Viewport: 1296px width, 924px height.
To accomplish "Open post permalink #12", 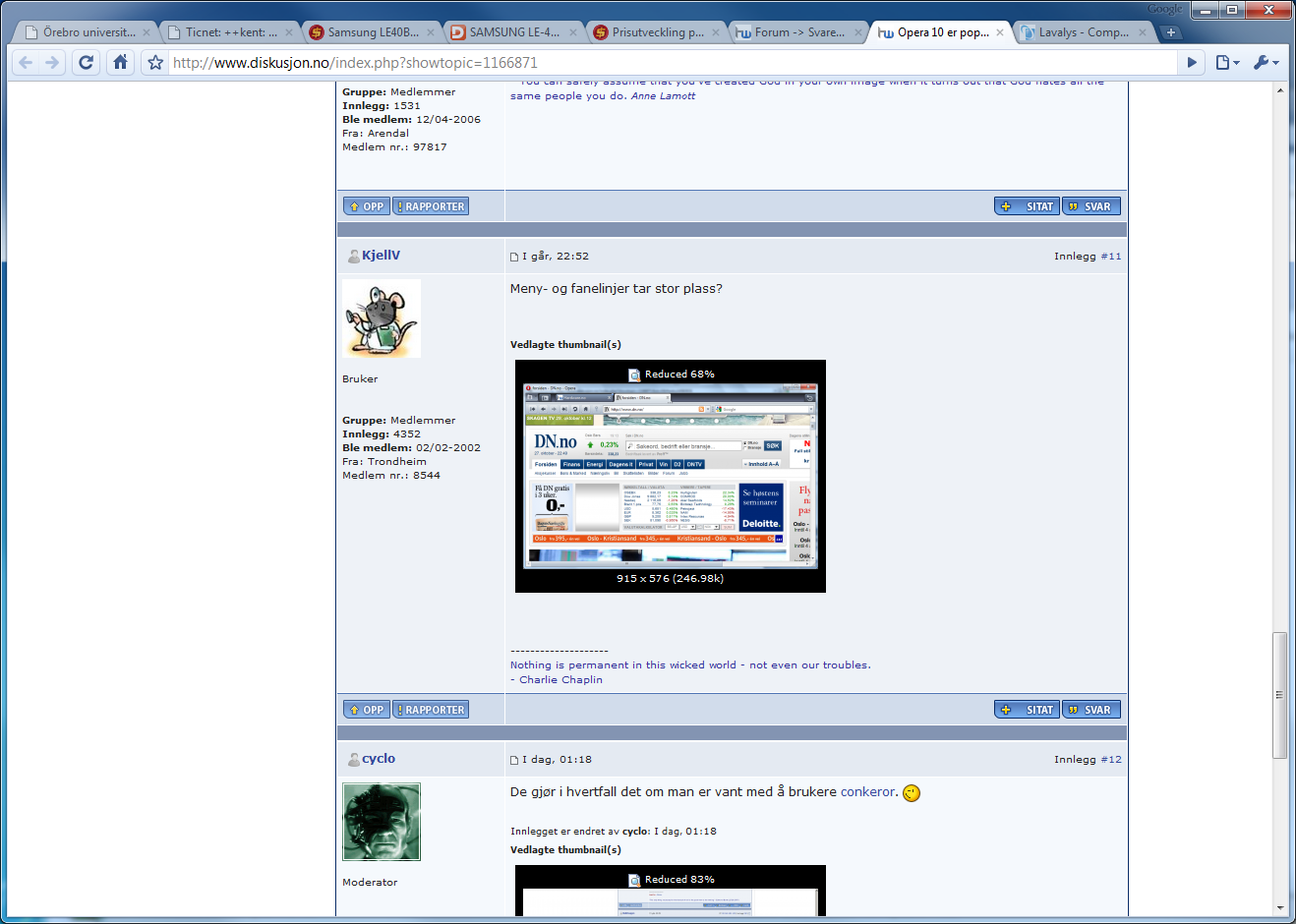I will 1111,760.
